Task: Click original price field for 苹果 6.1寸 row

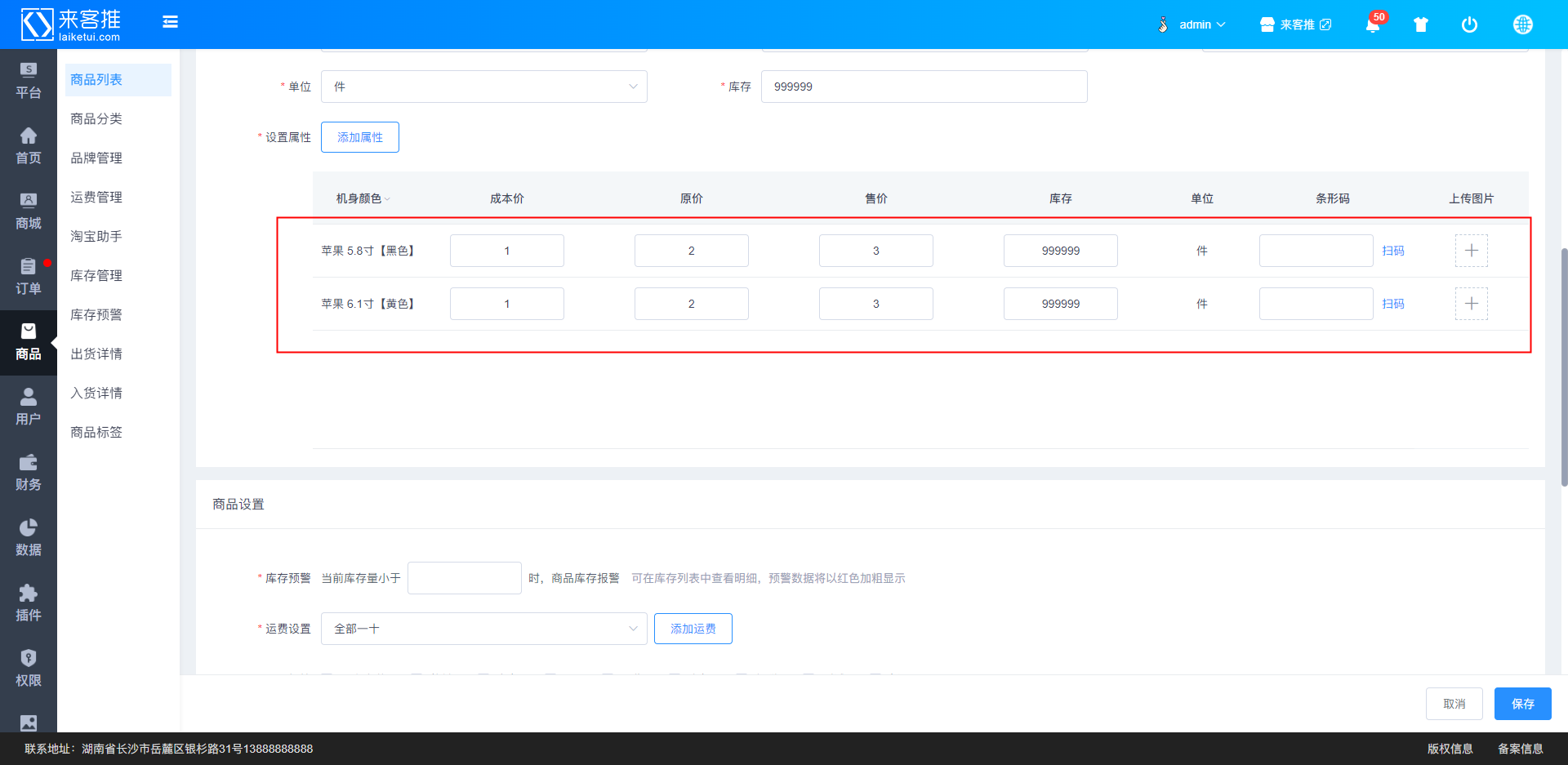Action: [x=692, y=304]
